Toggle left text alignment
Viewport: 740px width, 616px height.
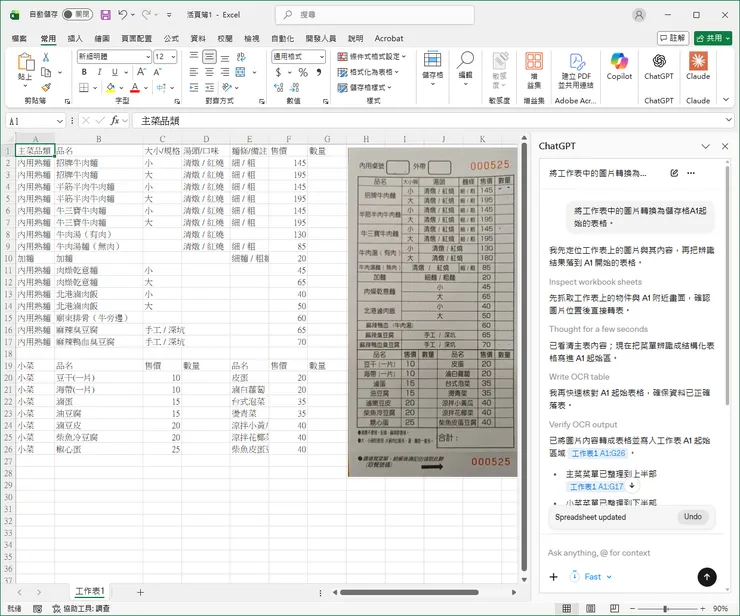[194, 72]
